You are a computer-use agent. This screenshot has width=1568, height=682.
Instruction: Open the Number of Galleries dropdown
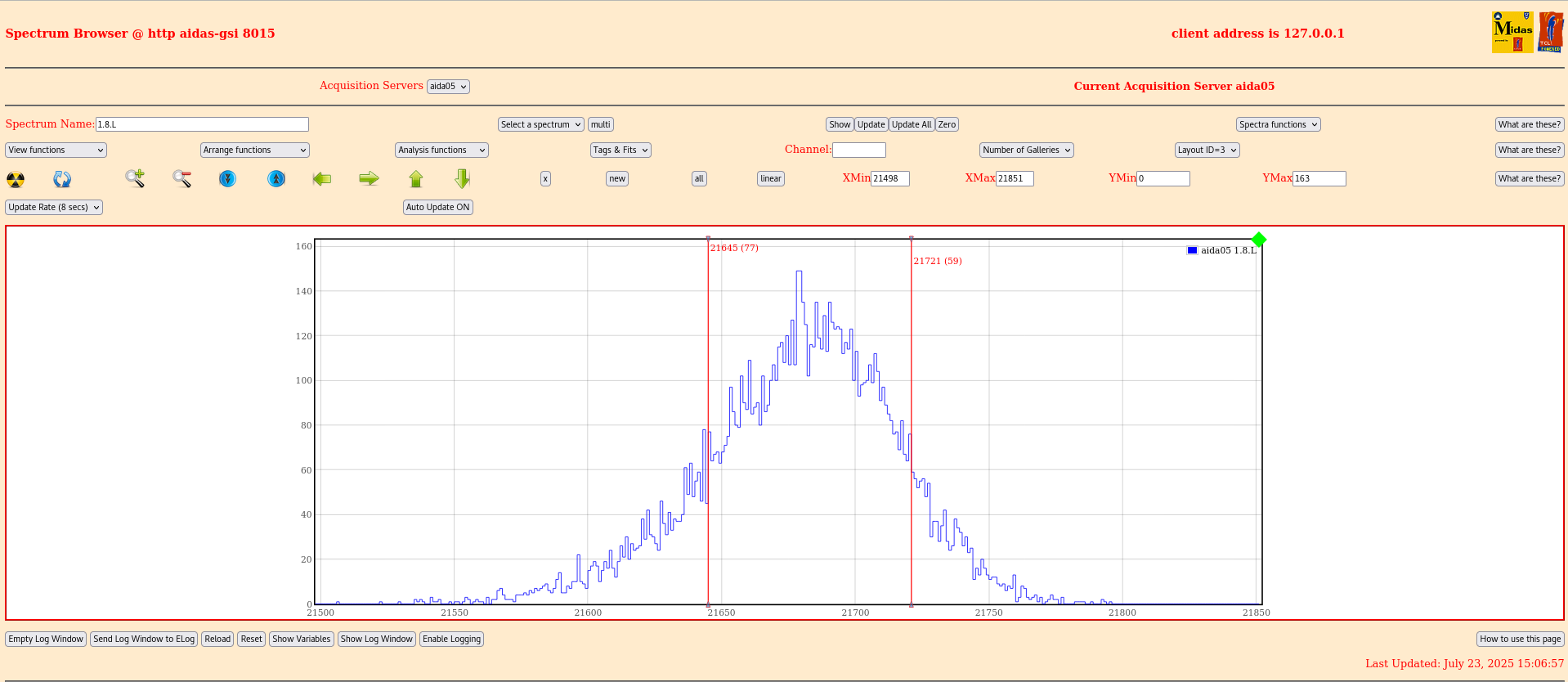1027,150
